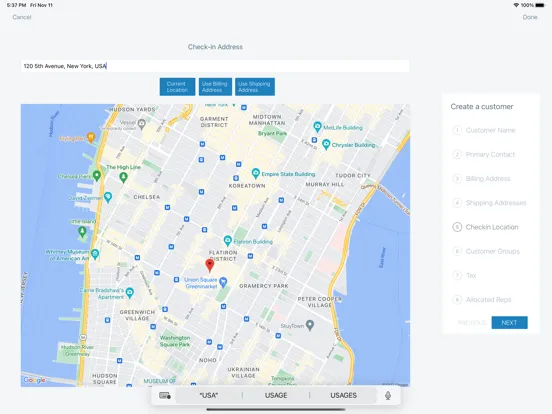Tap the HUDSON YARDS map label
552x414 pixels.
132,109
